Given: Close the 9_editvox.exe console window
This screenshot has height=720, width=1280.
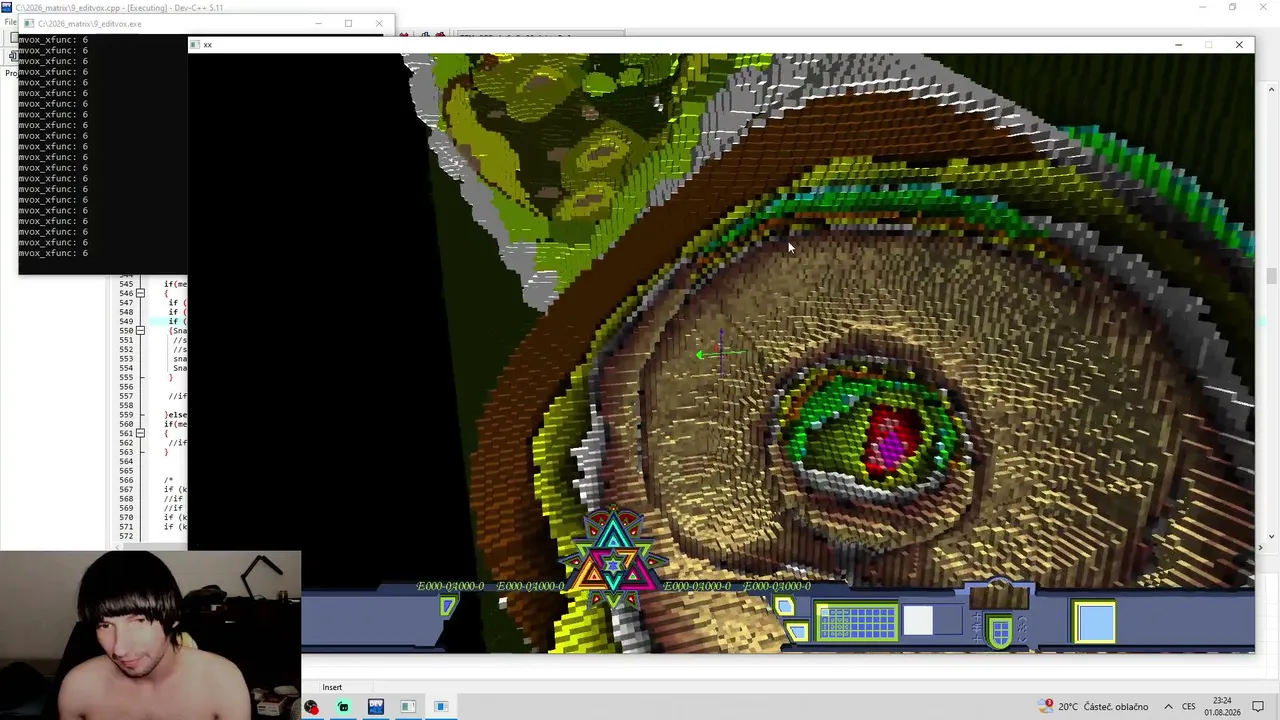Looking at the screenshot, I should tap(379, 23).
